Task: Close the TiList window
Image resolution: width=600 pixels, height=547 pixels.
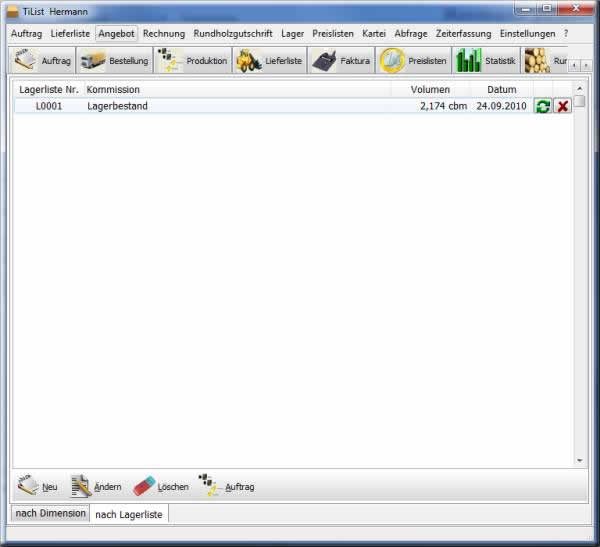Action: [x=576, y=8]
